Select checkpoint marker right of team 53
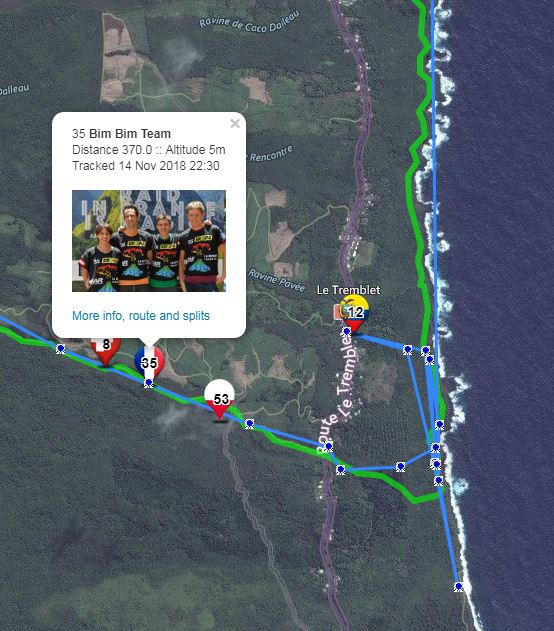The height and width of the screenshot is (631, 554). 249,424
